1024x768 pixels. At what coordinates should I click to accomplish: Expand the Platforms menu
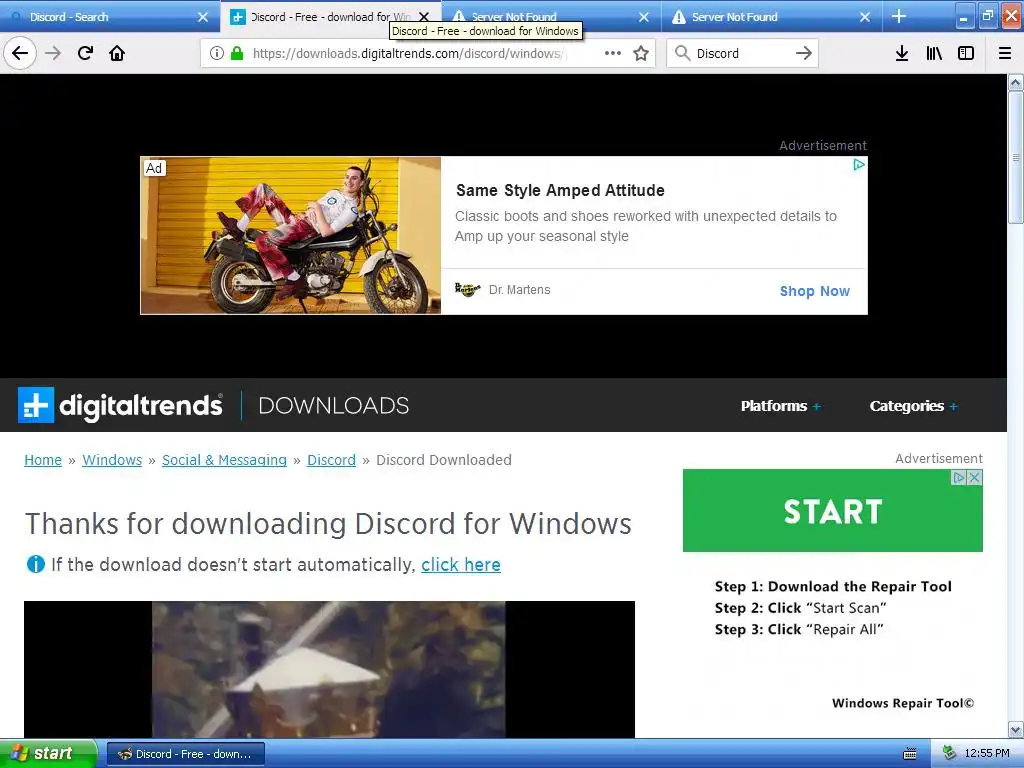780,406
